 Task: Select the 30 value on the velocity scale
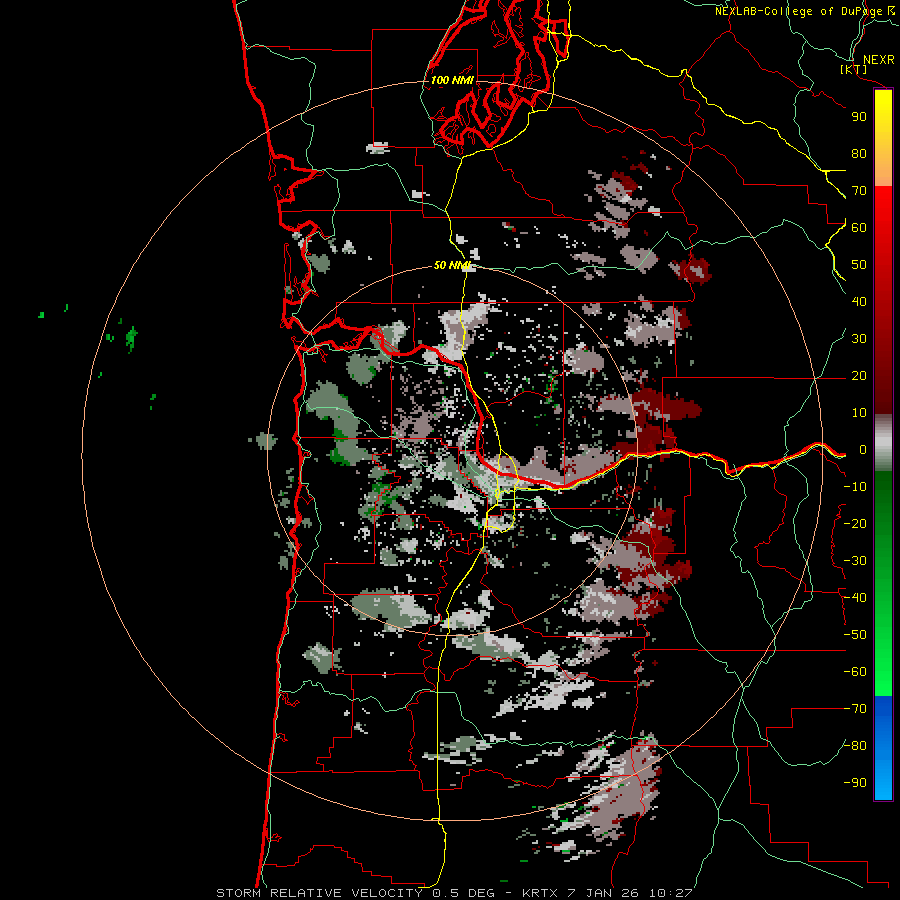[859, 339]
